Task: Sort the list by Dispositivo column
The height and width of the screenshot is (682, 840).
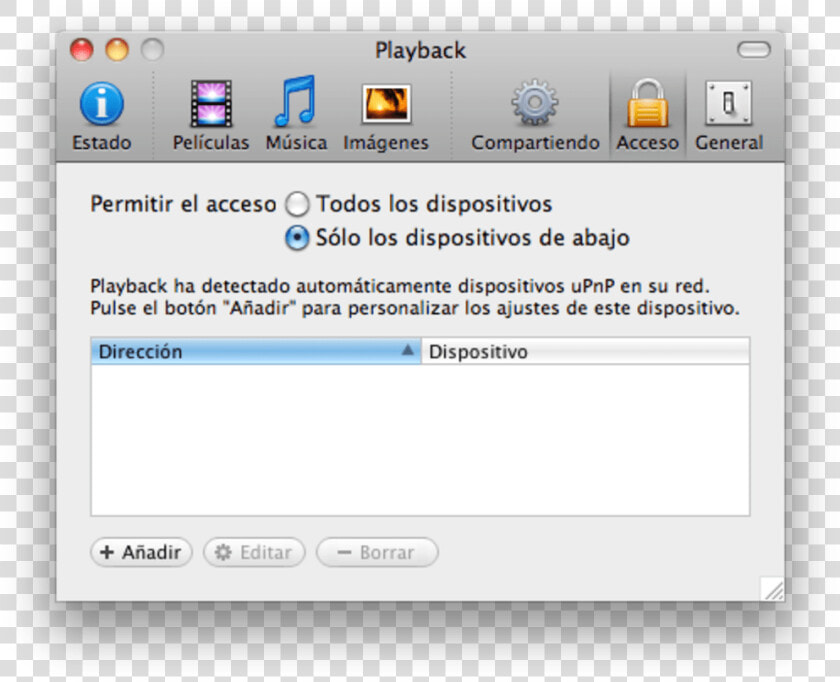Action: click(x=586, y=351)
